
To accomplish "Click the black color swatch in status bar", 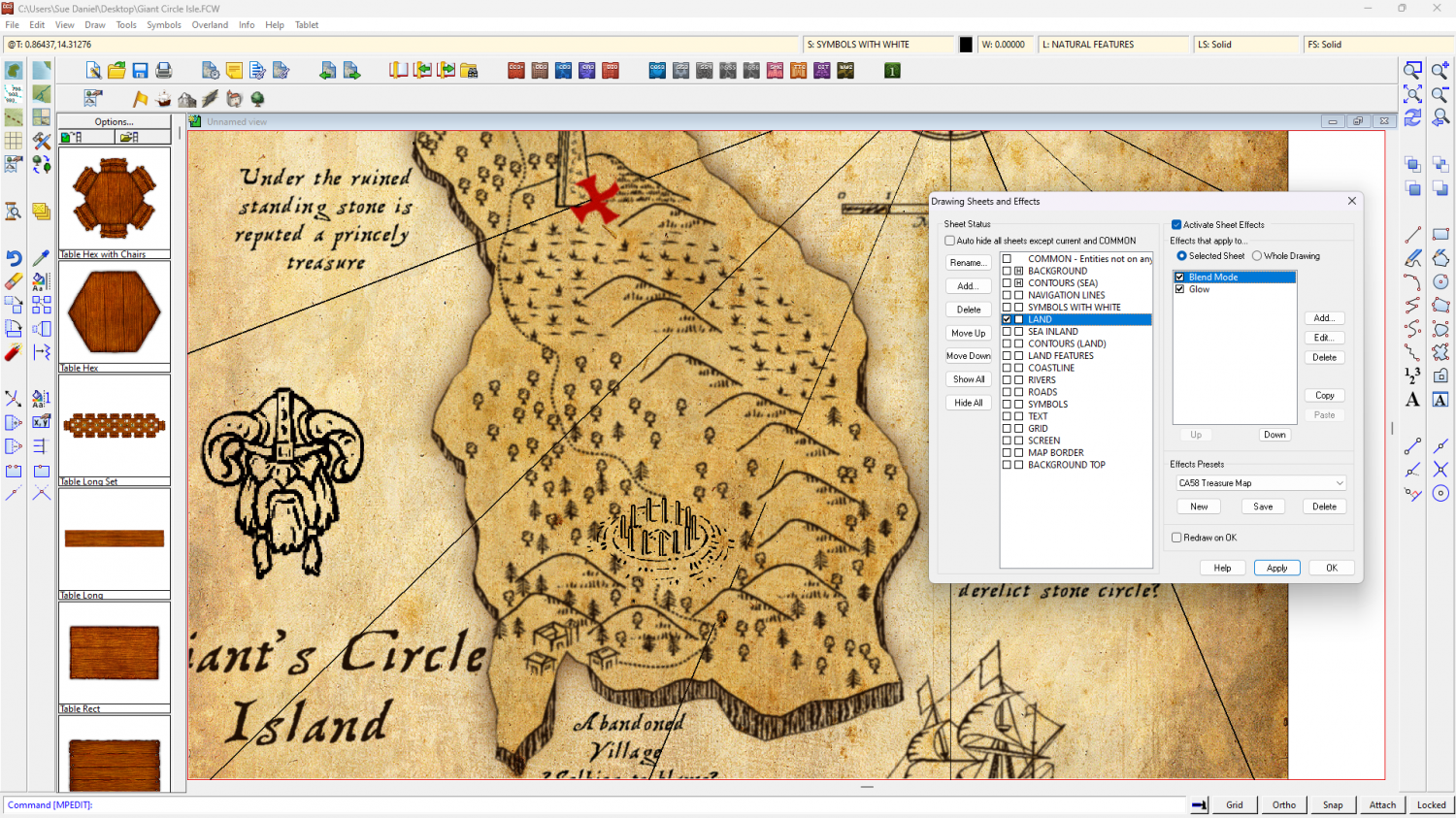I will click(x=966, y=45).
